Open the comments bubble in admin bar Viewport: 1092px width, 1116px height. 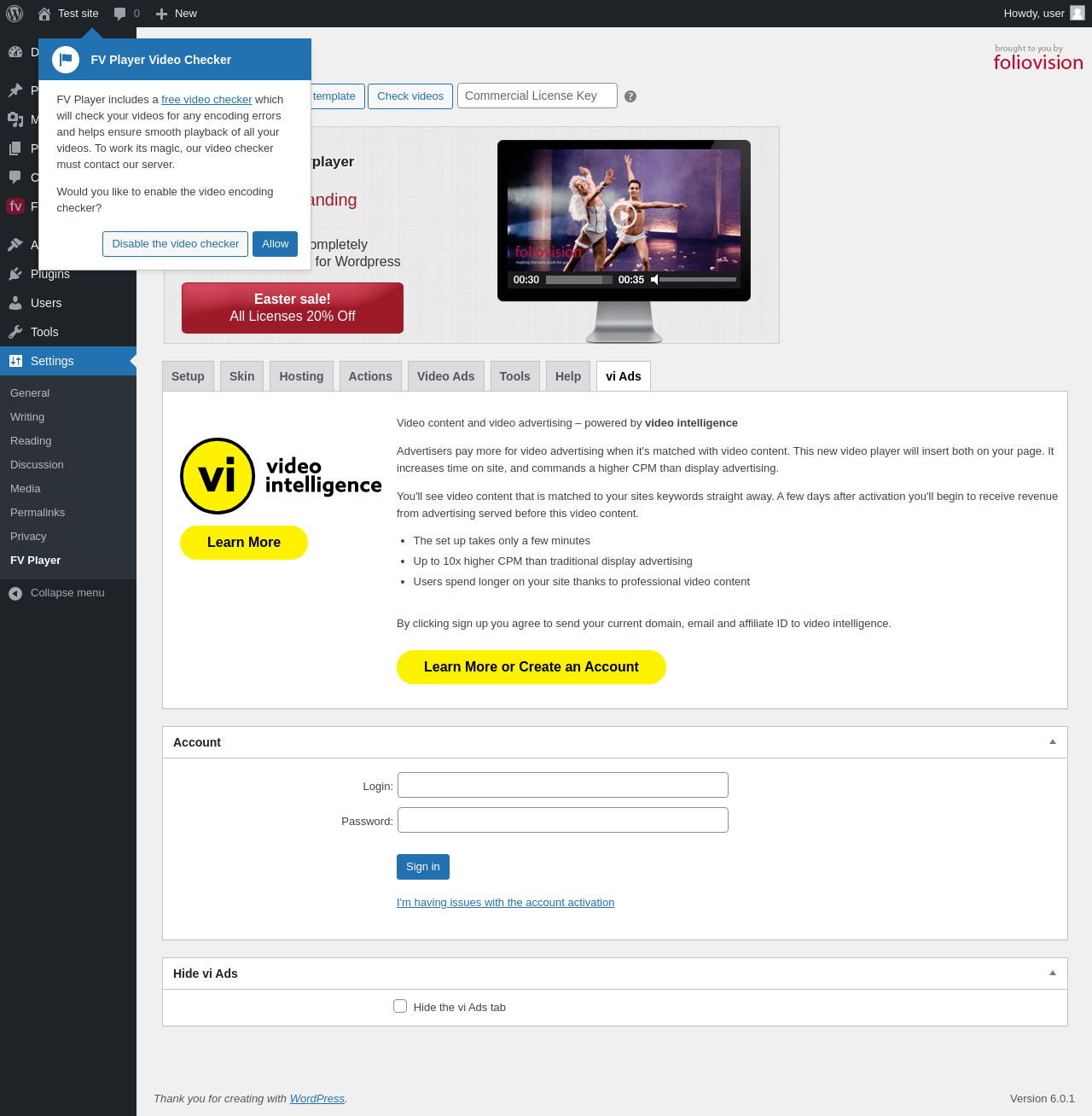point(120,14)
